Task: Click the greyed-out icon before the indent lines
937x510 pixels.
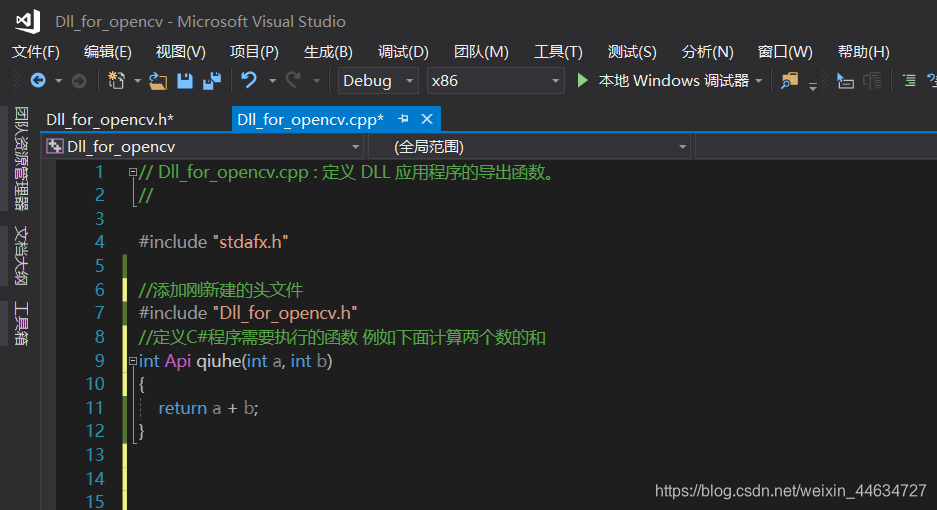Action: point(872,81)
